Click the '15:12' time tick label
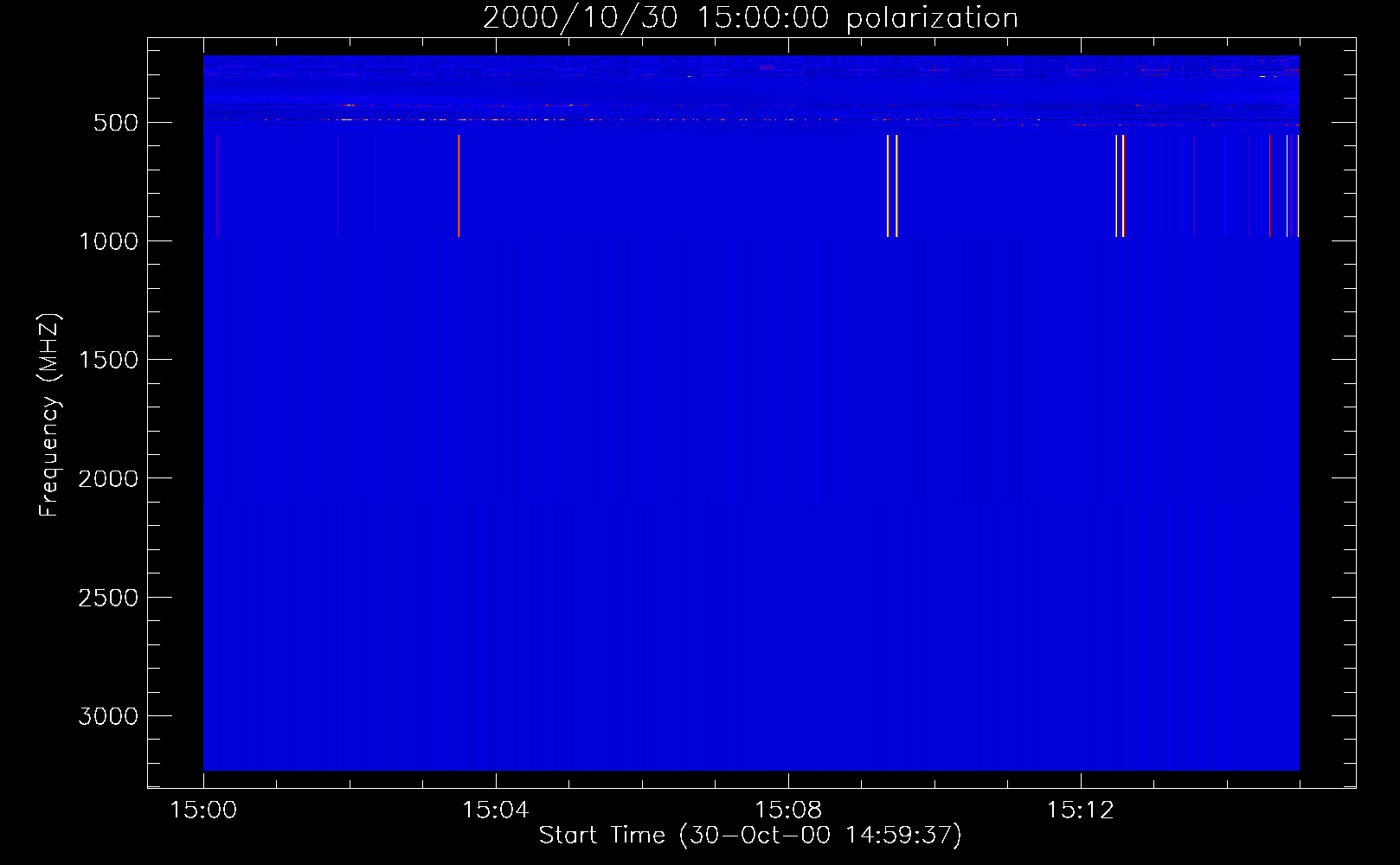1400x865 pixels. (x=1080, y=810)
